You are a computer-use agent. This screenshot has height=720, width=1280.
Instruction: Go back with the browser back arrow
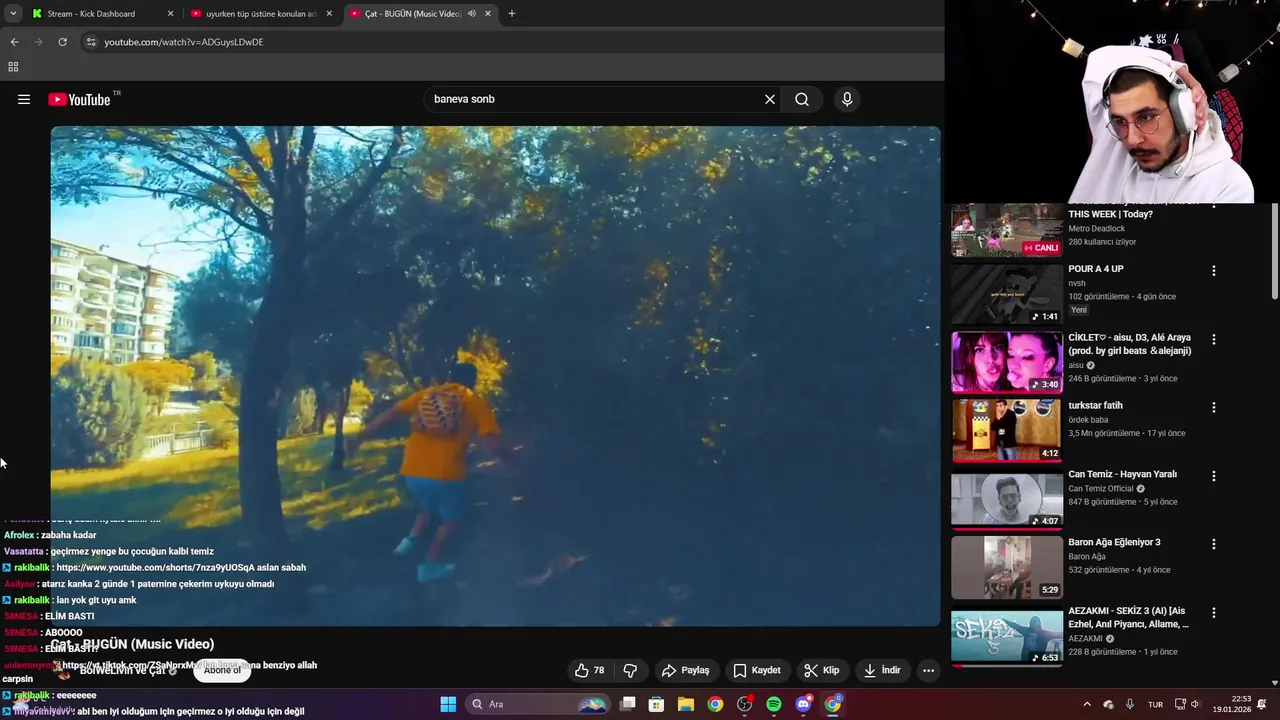coord(14,42)
